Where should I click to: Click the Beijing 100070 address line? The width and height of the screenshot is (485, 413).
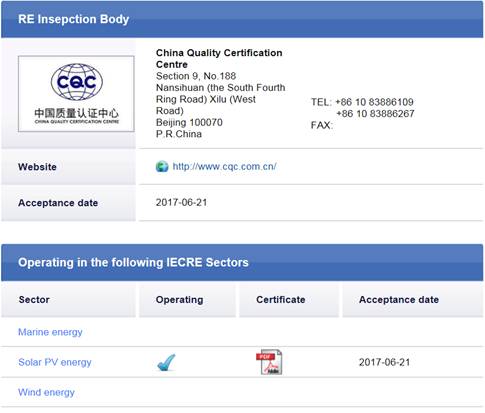pyautogui.click(x=189, y=123)
